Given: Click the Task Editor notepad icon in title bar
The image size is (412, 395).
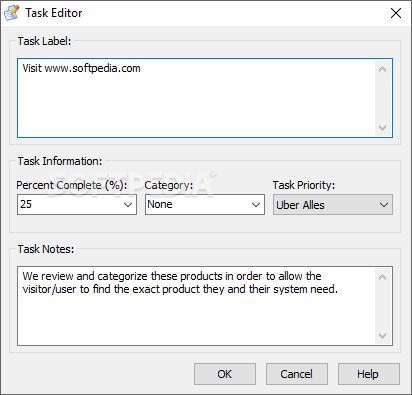Looking at the screenshot, I should (x=12, y=13).
